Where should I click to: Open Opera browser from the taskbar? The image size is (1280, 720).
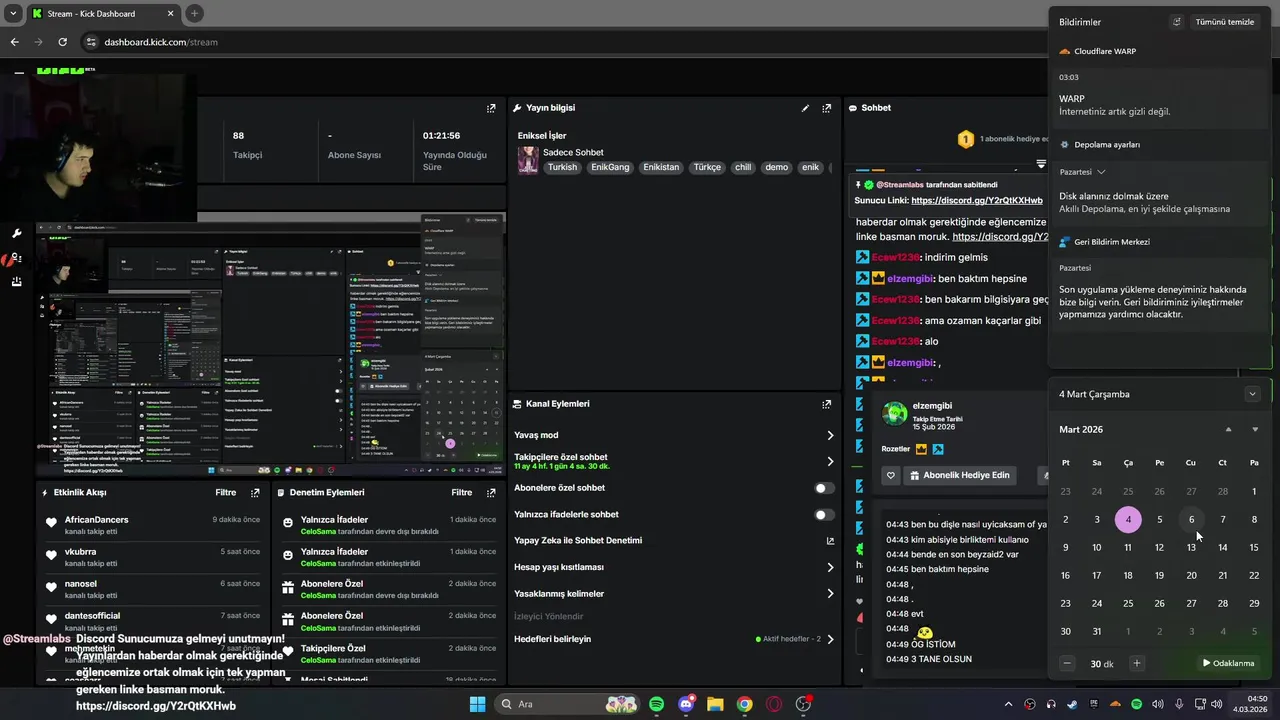tap(774, 704)
